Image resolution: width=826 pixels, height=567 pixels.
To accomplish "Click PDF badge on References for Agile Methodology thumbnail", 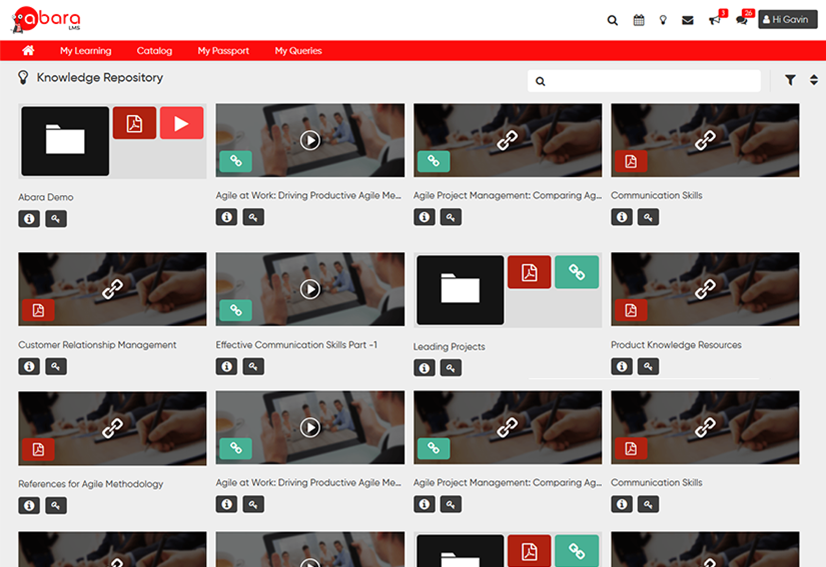I will (x=38, y=449).
